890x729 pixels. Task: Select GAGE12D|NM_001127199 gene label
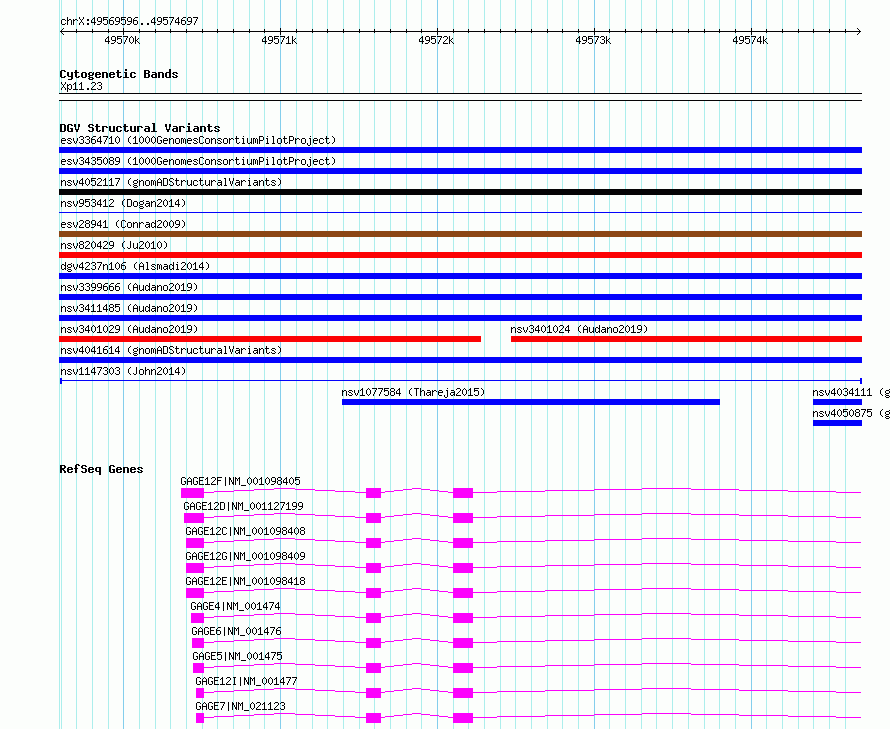(x=244, y=506)
